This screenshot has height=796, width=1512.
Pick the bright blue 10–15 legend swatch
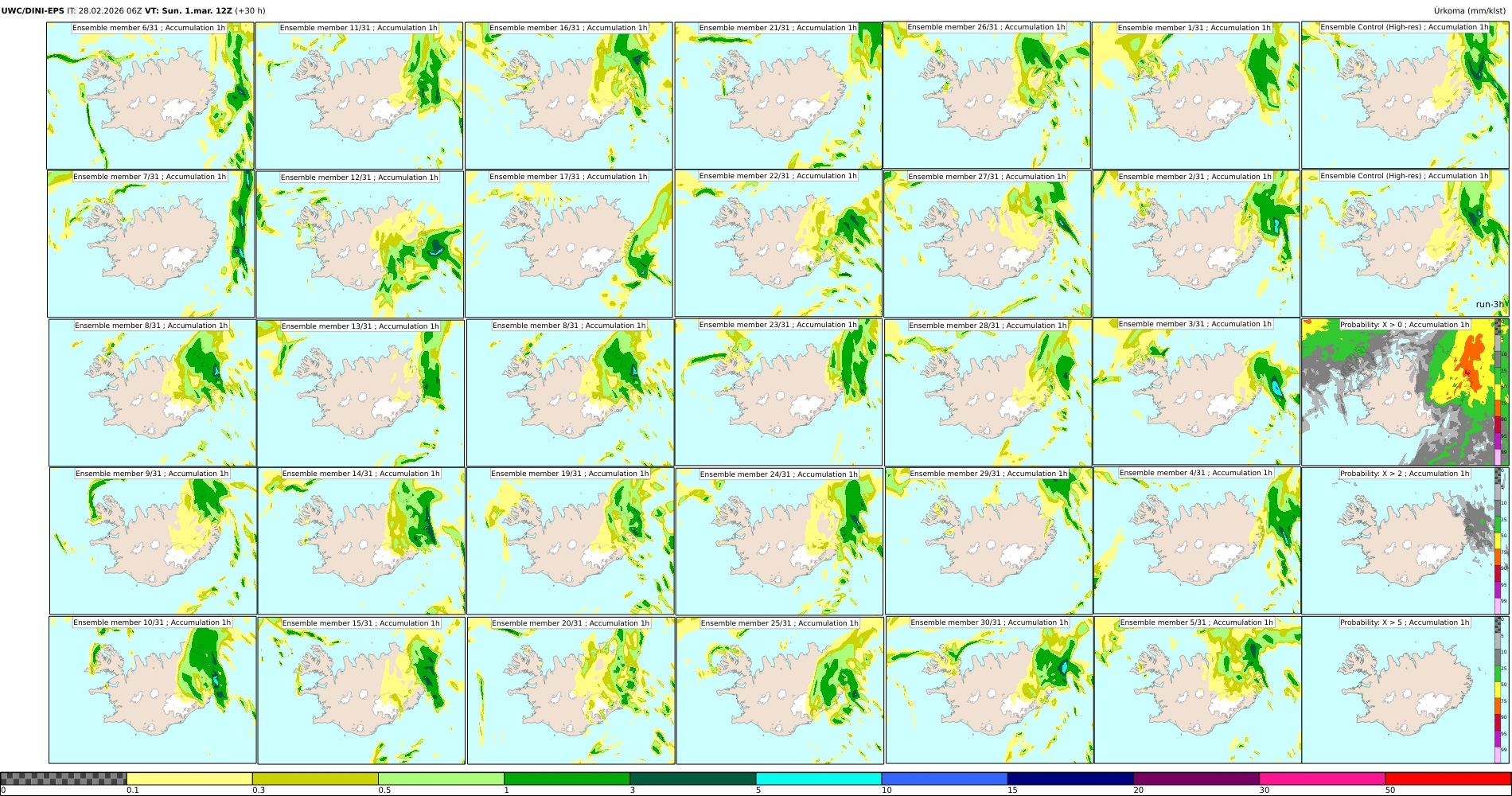click(x=945, y=778)
